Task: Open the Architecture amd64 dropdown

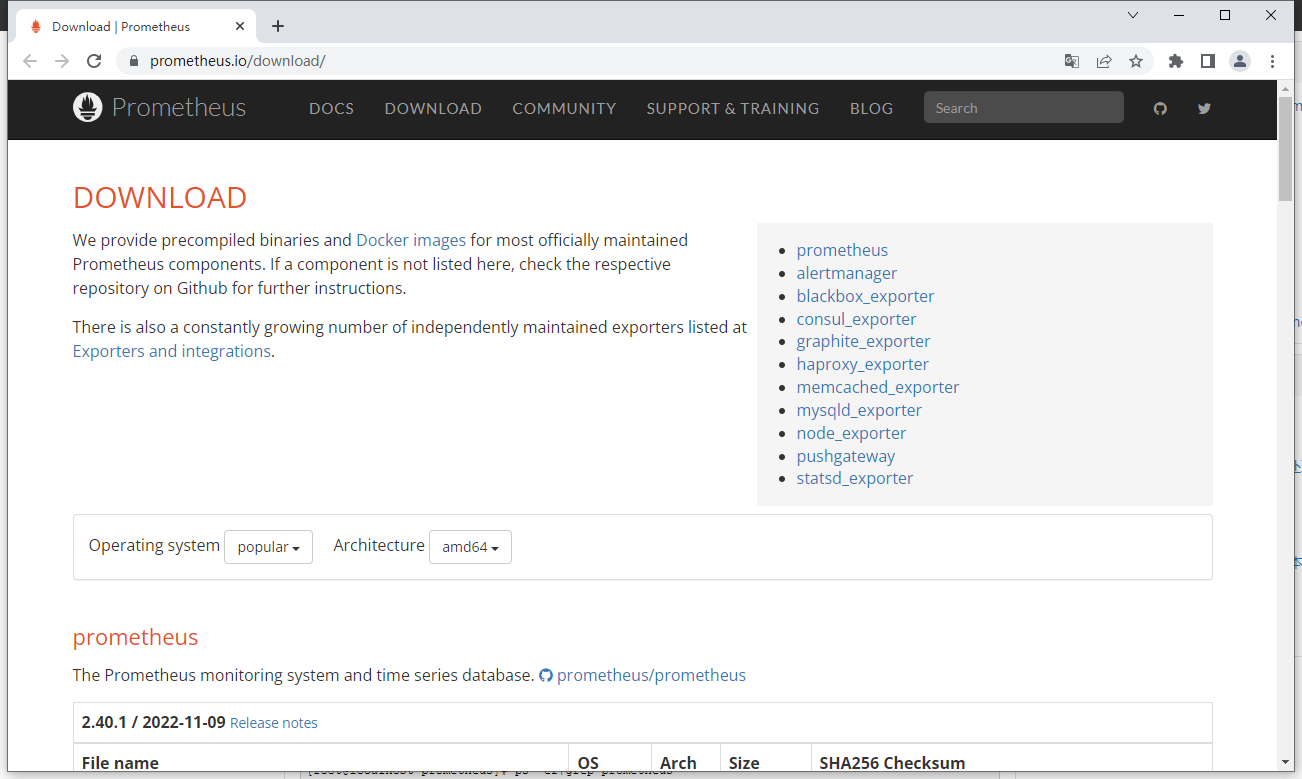Action: point(470,547)
